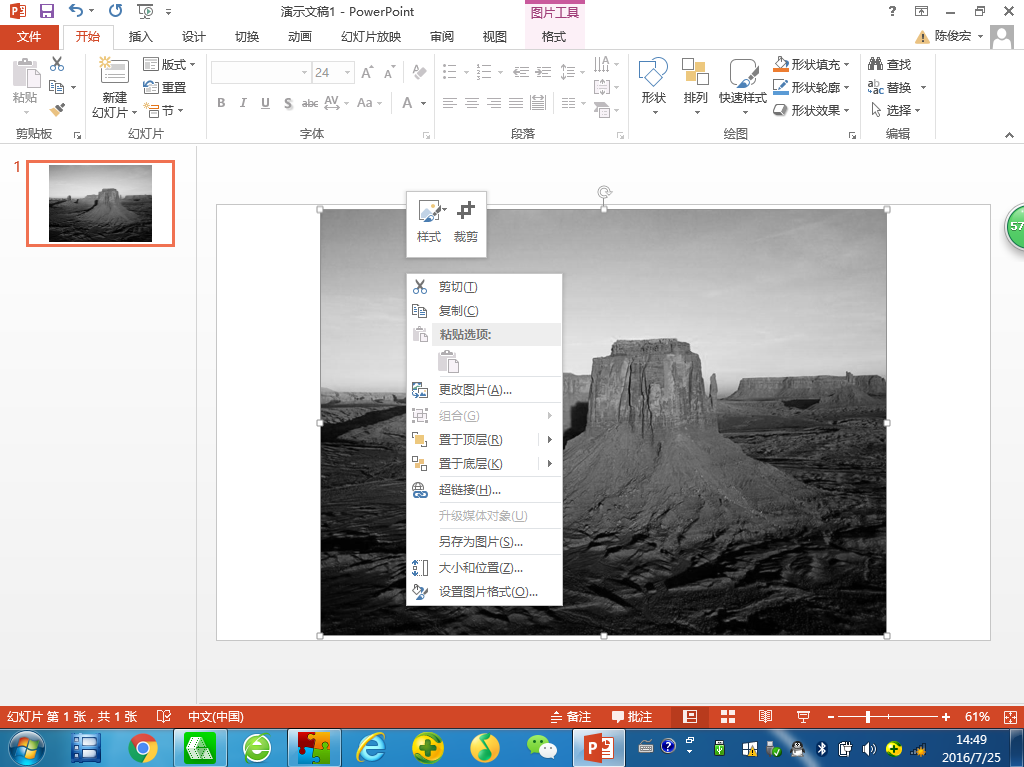Switch to Reading view icon
This screenshot has height=767, width=1024.
765,717
